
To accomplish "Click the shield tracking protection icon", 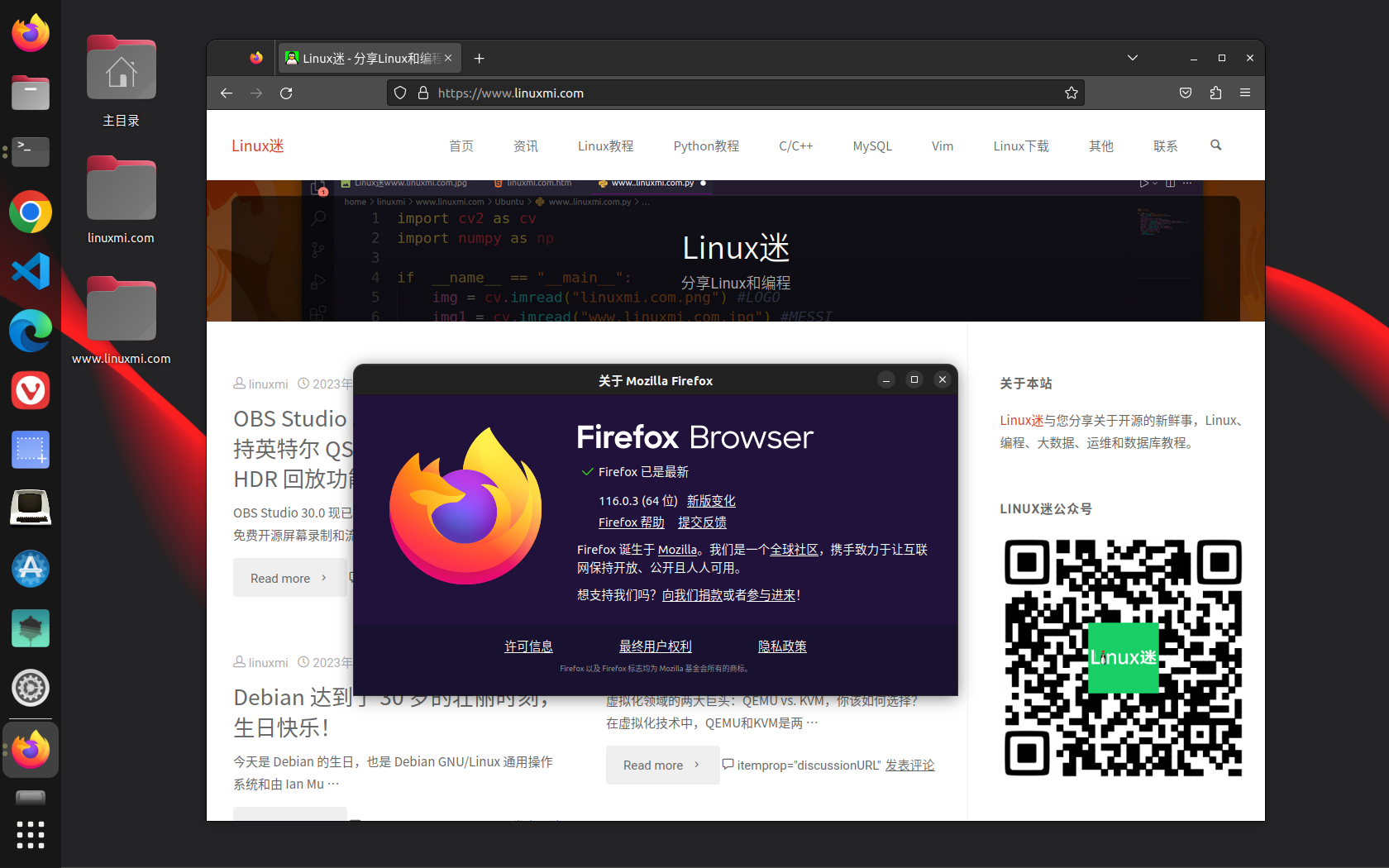I will (400, 93).
